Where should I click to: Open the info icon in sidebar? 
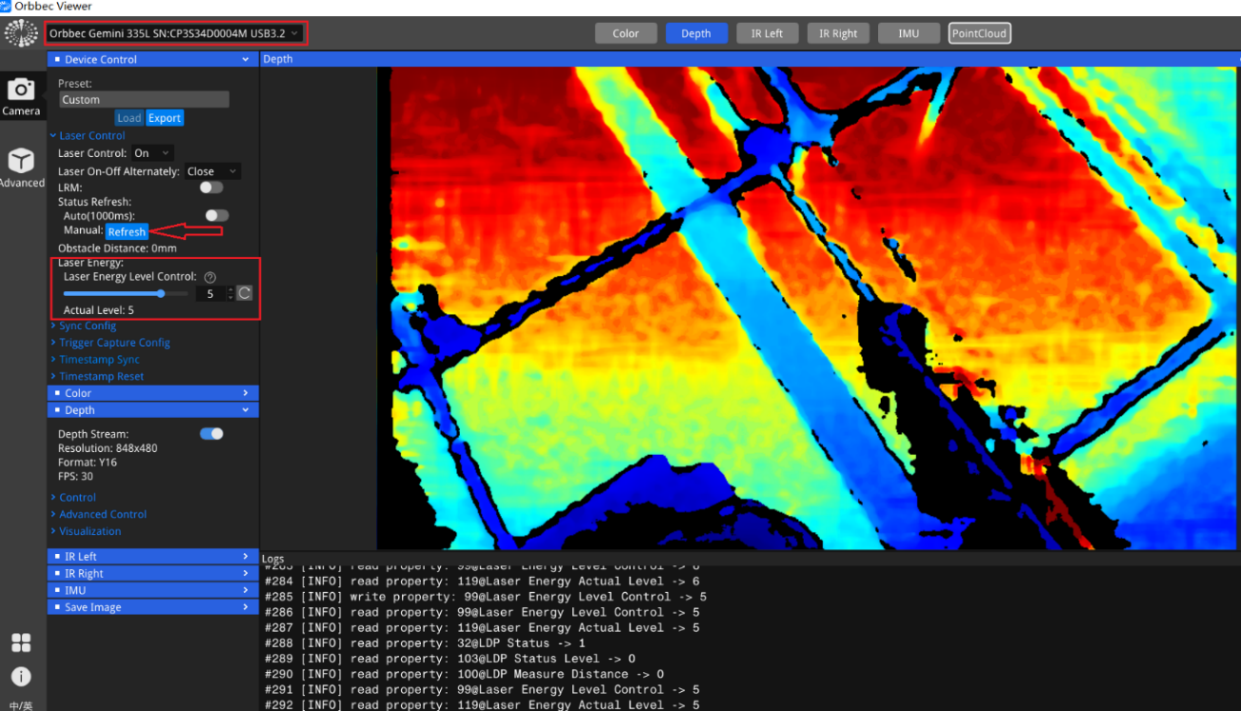[x=21, y=676]
